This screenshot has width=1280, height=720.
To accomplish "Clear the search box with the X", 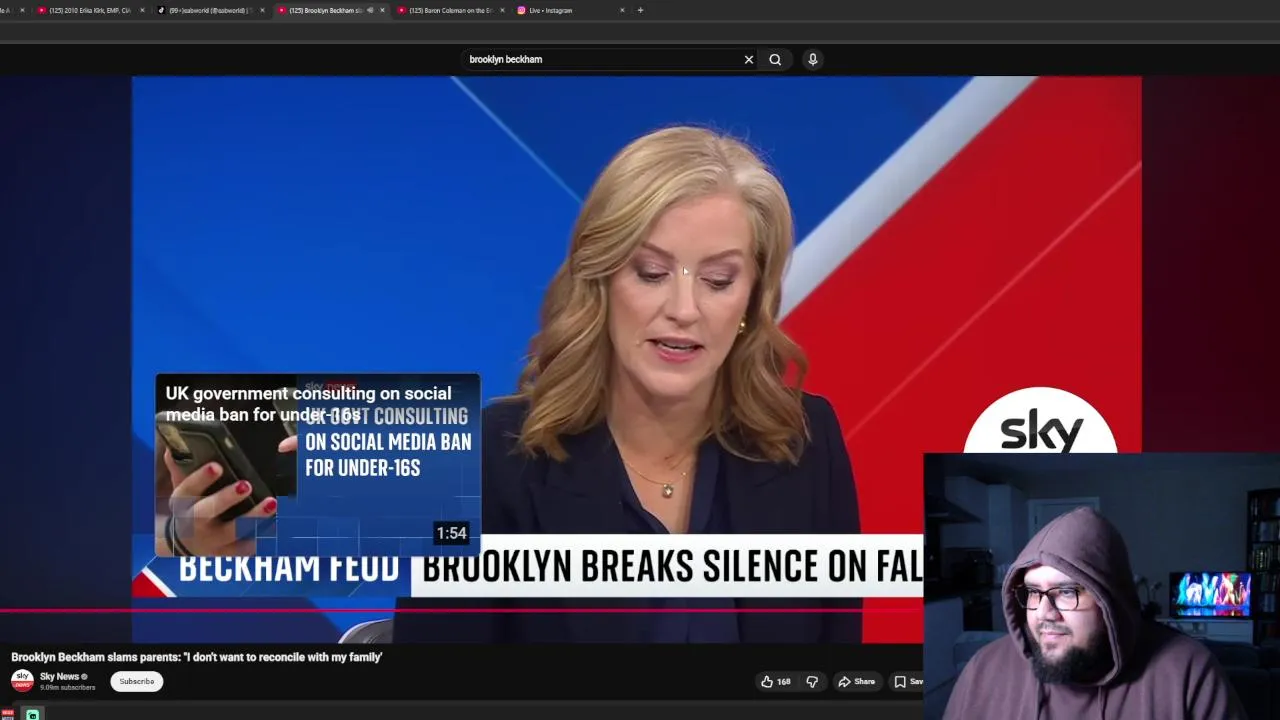I will click(749, 59).
